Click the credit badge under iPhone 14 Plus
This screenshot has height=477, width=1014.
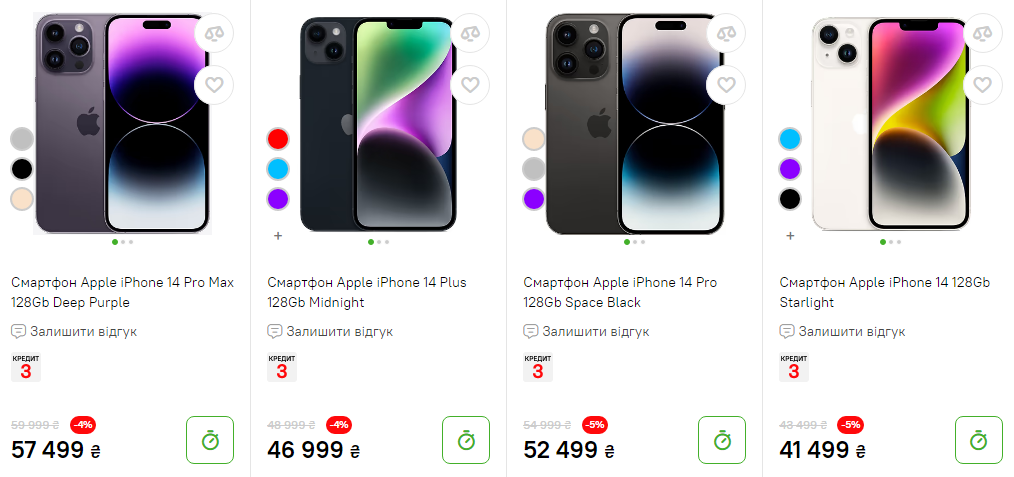[x=282, y=367]
